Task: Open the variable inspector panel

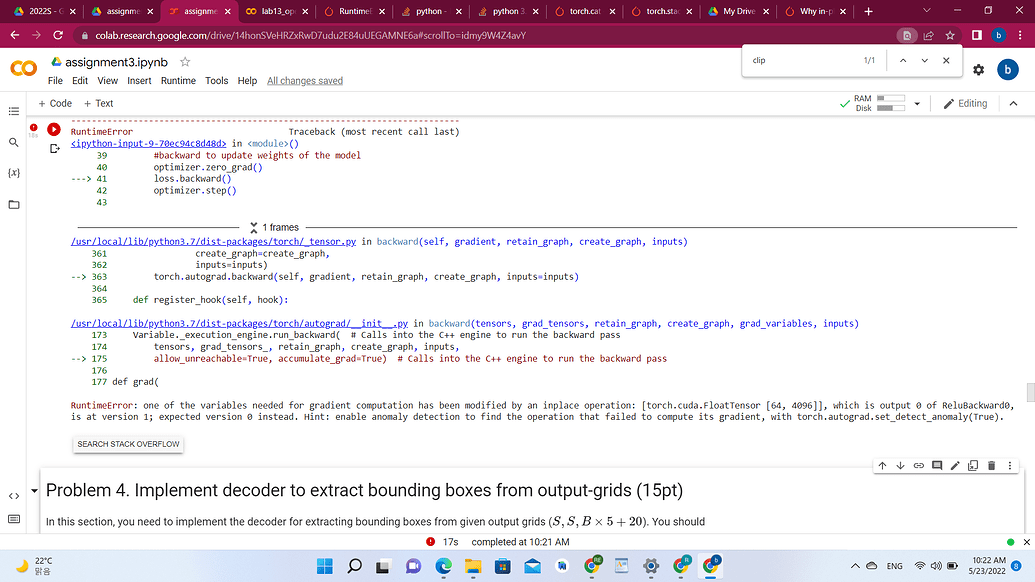Action: [x=14, y=172]
